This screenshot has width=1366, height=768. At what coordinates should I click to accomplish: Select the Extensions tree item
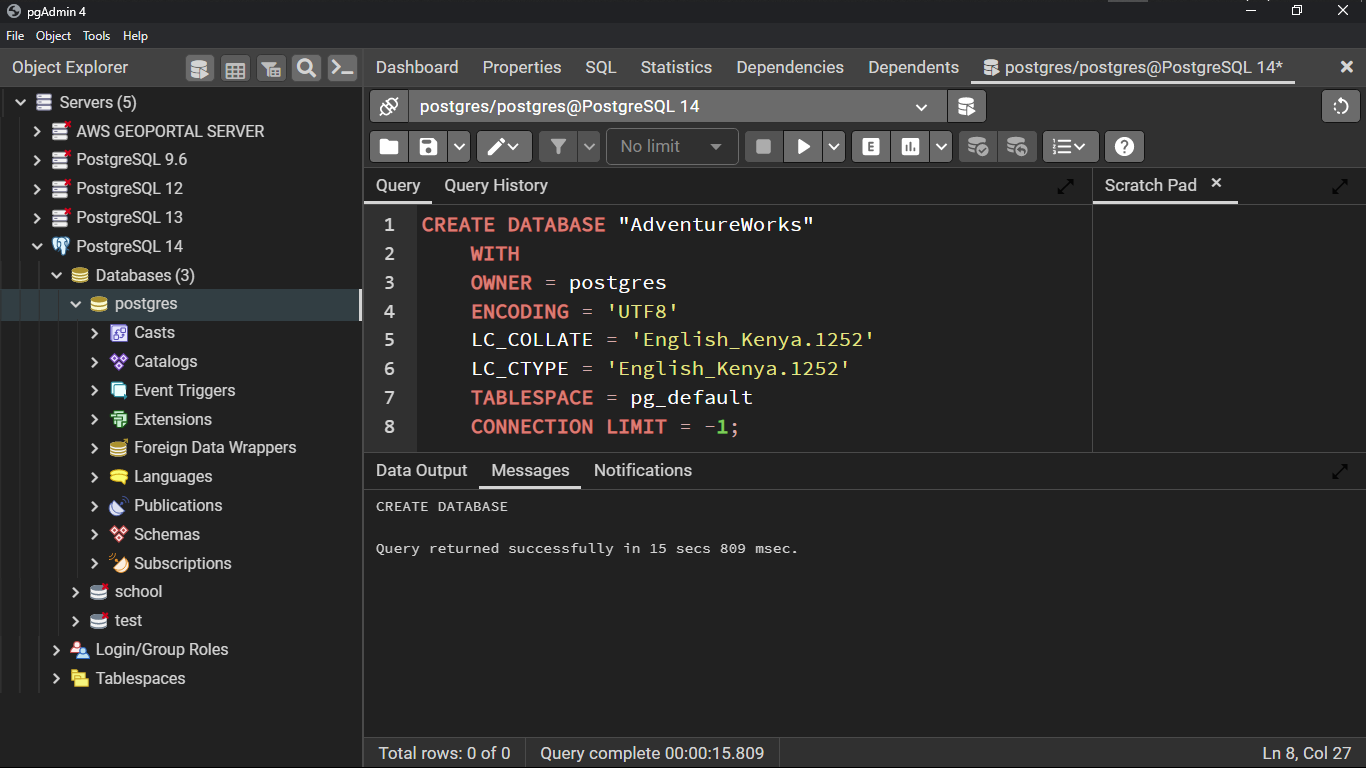pos(173,420)
